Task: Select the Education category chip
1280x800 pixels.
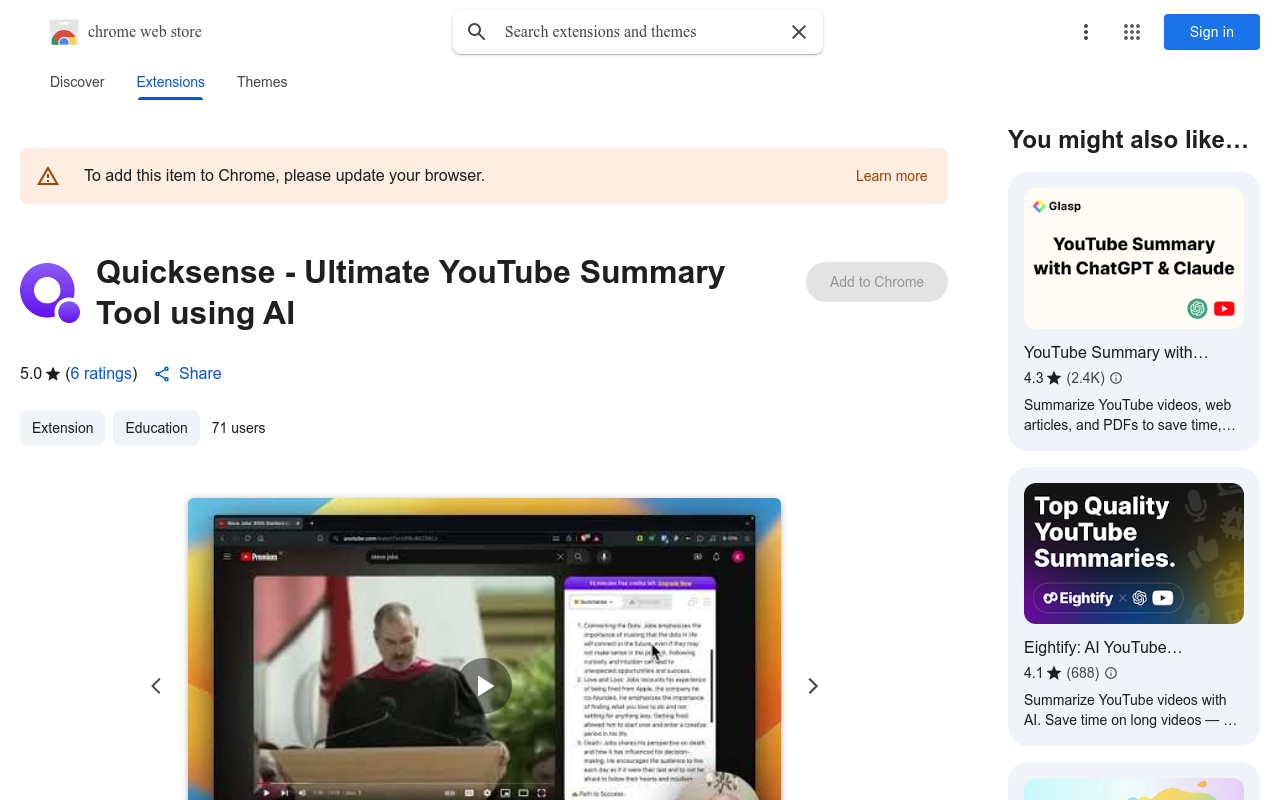Action: (x=156, y=428)
